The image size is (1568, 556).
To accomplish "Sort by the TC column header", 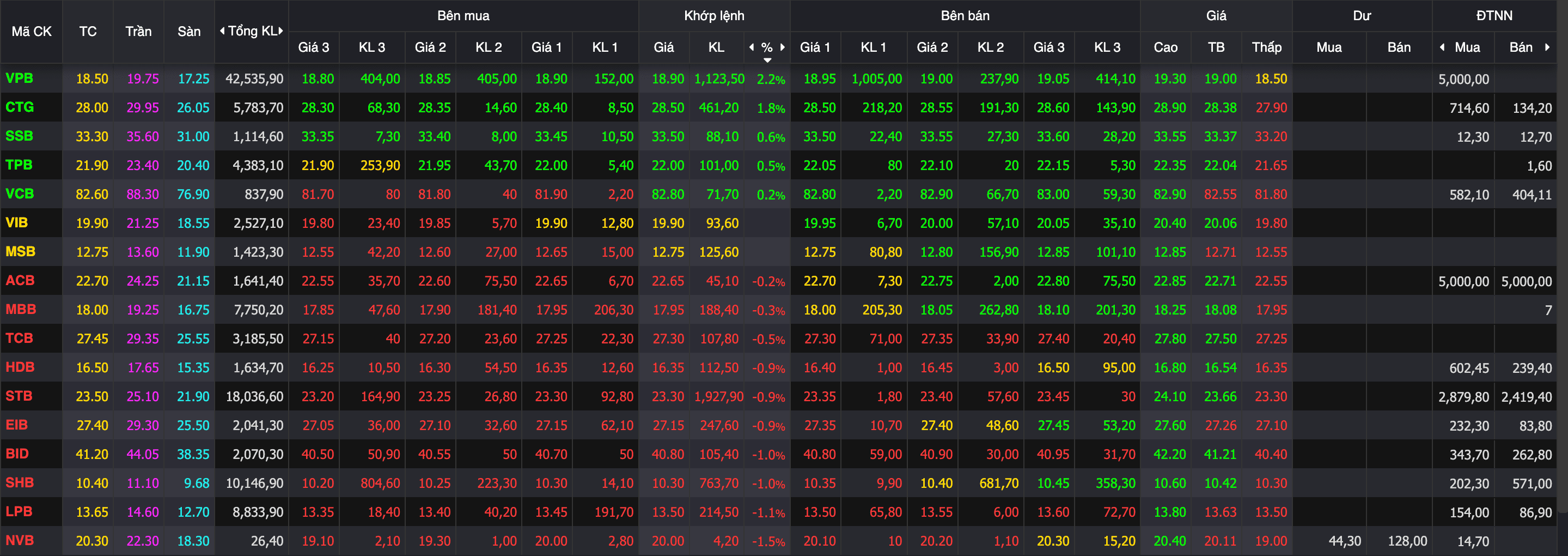I will pos(88,32).
